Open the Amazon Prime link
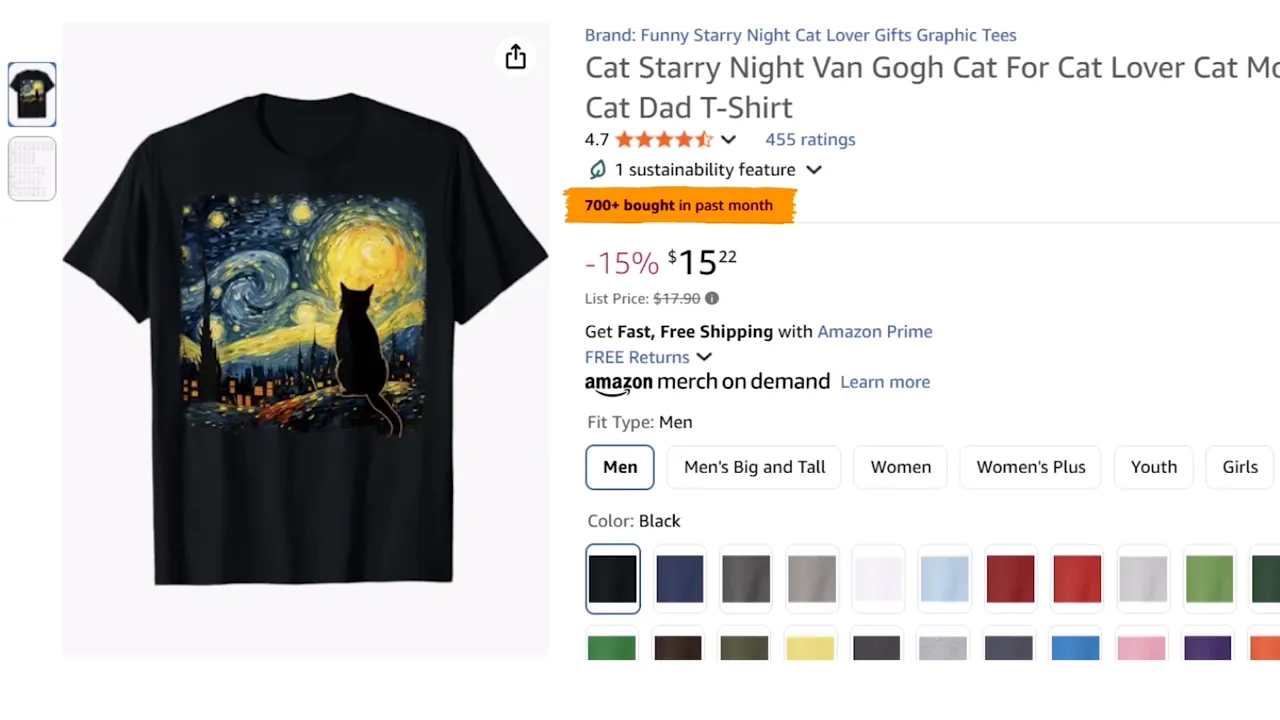Screen dimensions: 1280x720 (x=875, y=332)
